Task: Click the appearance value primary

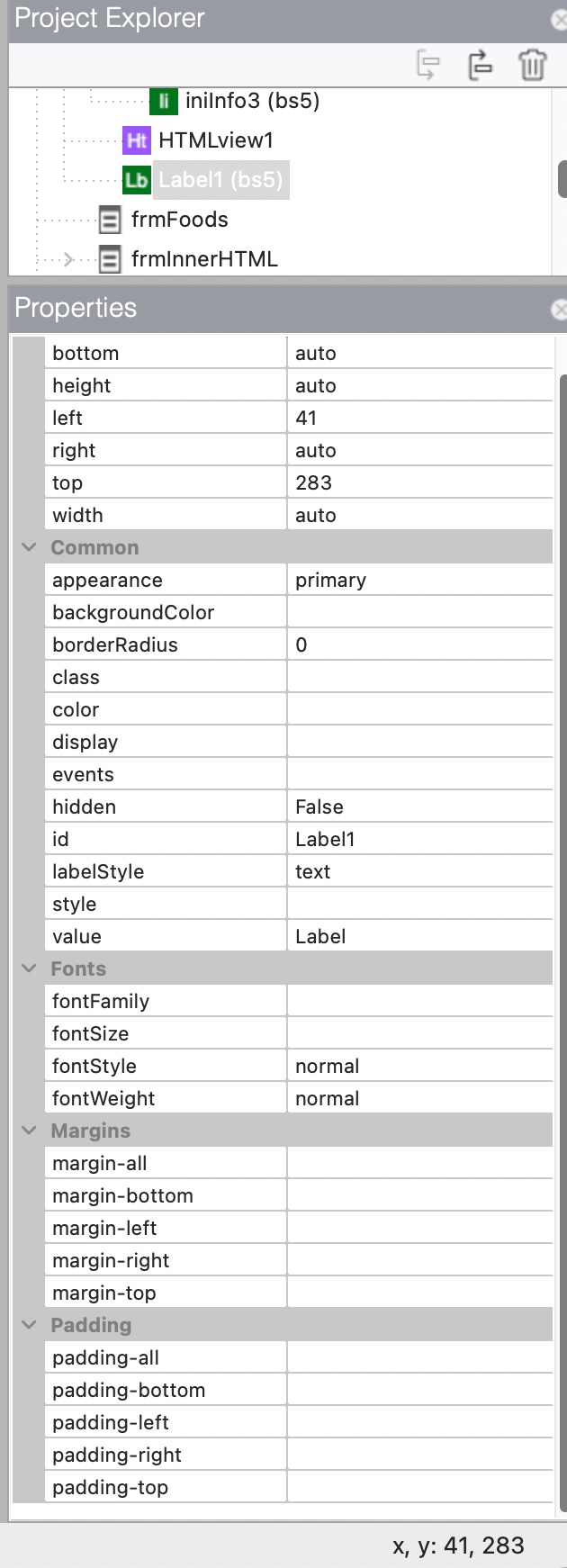Action: coord(418,580)
